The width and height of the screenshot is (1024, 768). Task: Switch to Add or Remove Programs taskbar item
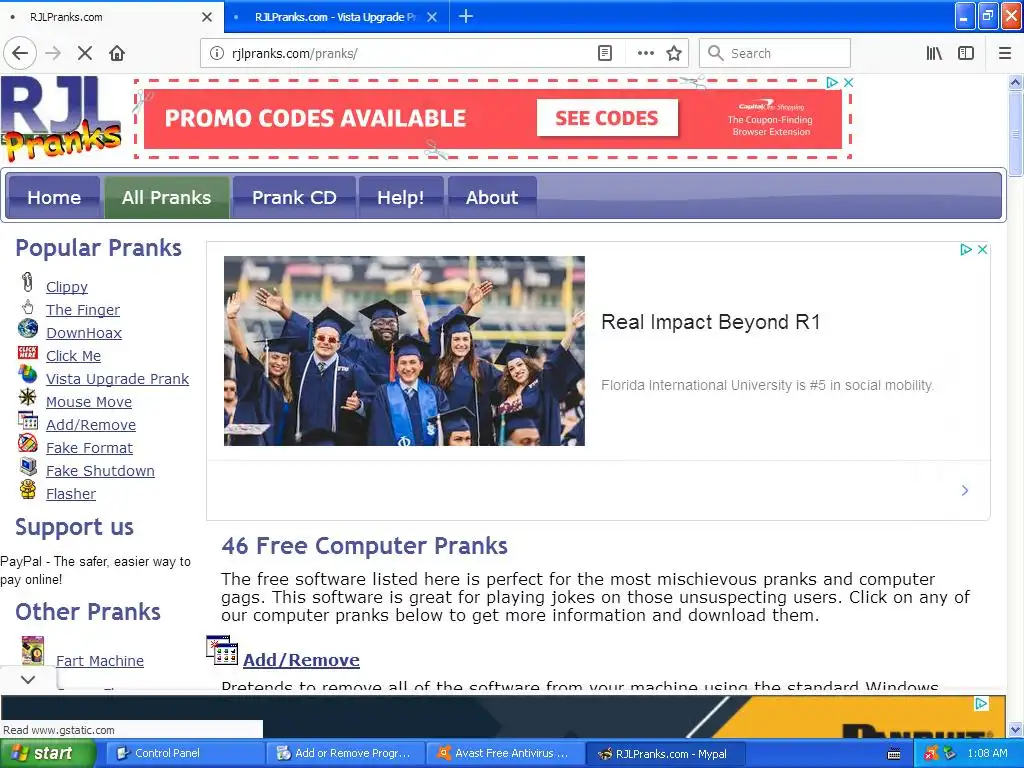click(x=344, y=753)
